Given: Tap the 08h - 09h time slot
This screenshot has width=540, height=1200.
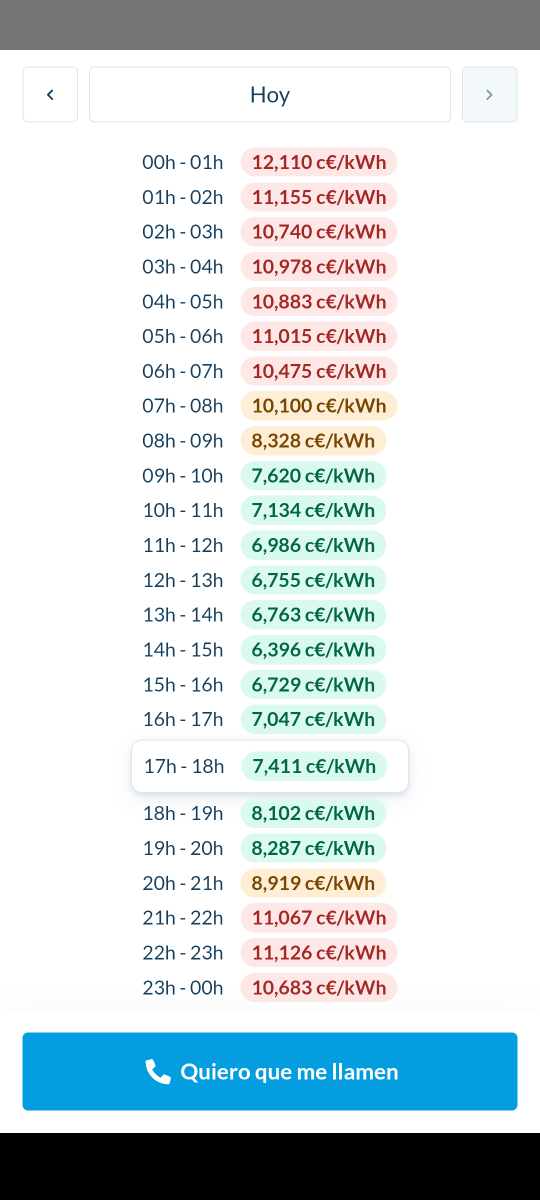Looking at the screenshot, I should click(183, 441).
